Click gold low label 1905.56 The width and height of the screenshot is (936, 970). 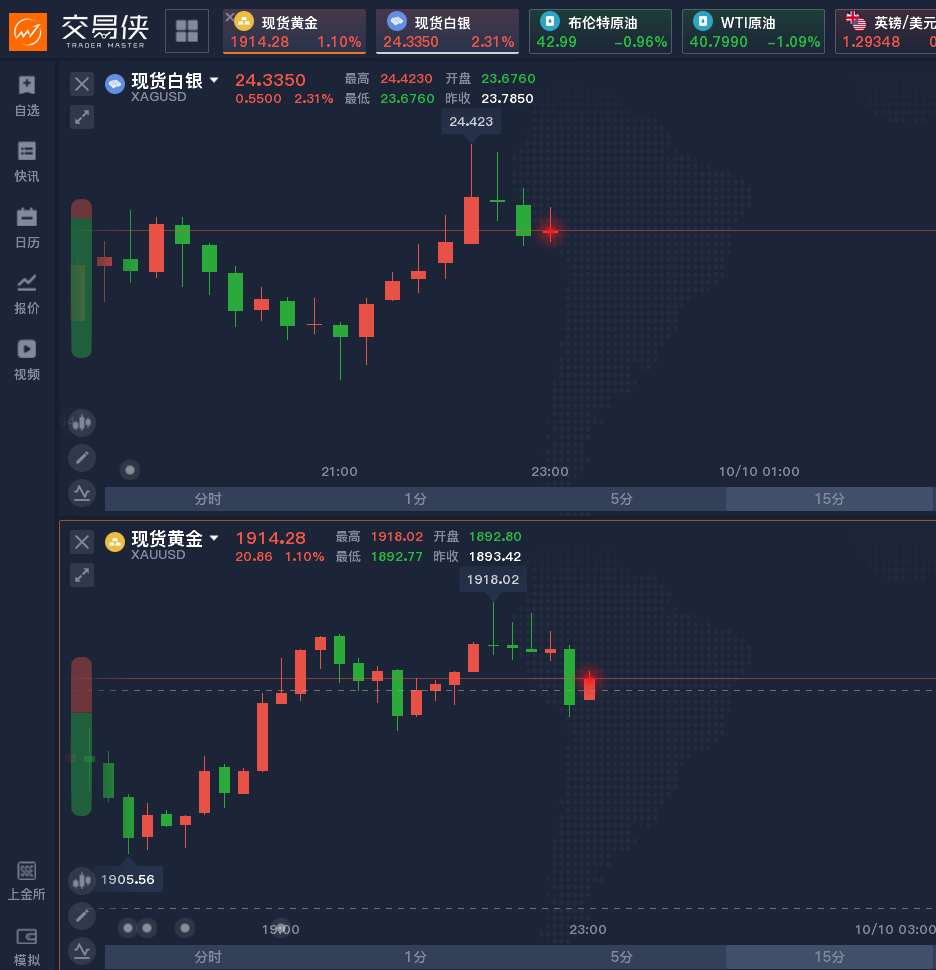(128, 879)
